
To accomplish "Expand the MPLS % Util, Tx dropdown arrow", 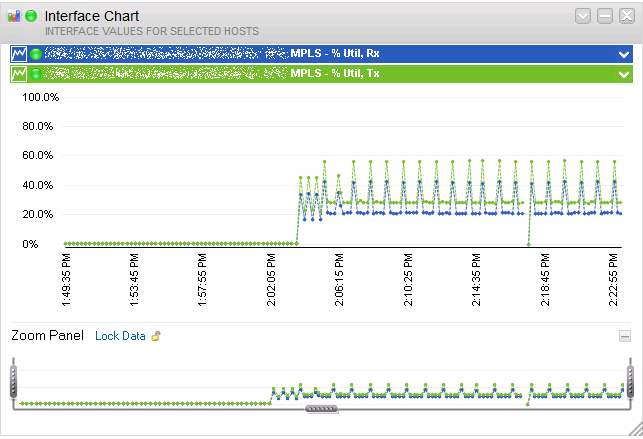I will coord(624,75).
